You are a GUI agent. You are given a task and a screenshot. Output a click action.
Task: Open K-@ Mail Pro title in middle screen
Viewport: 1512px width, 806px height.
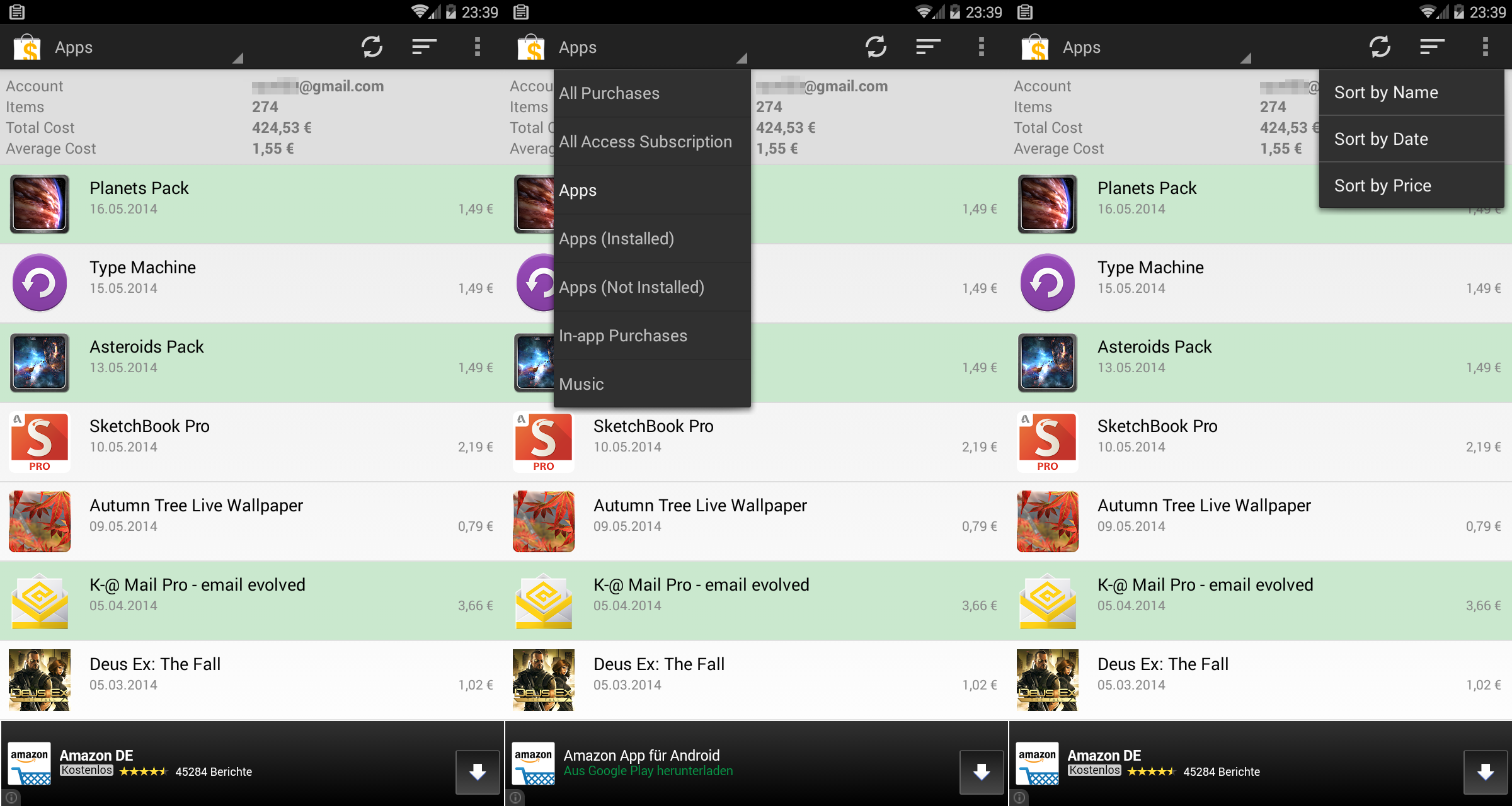click(701, 585)
